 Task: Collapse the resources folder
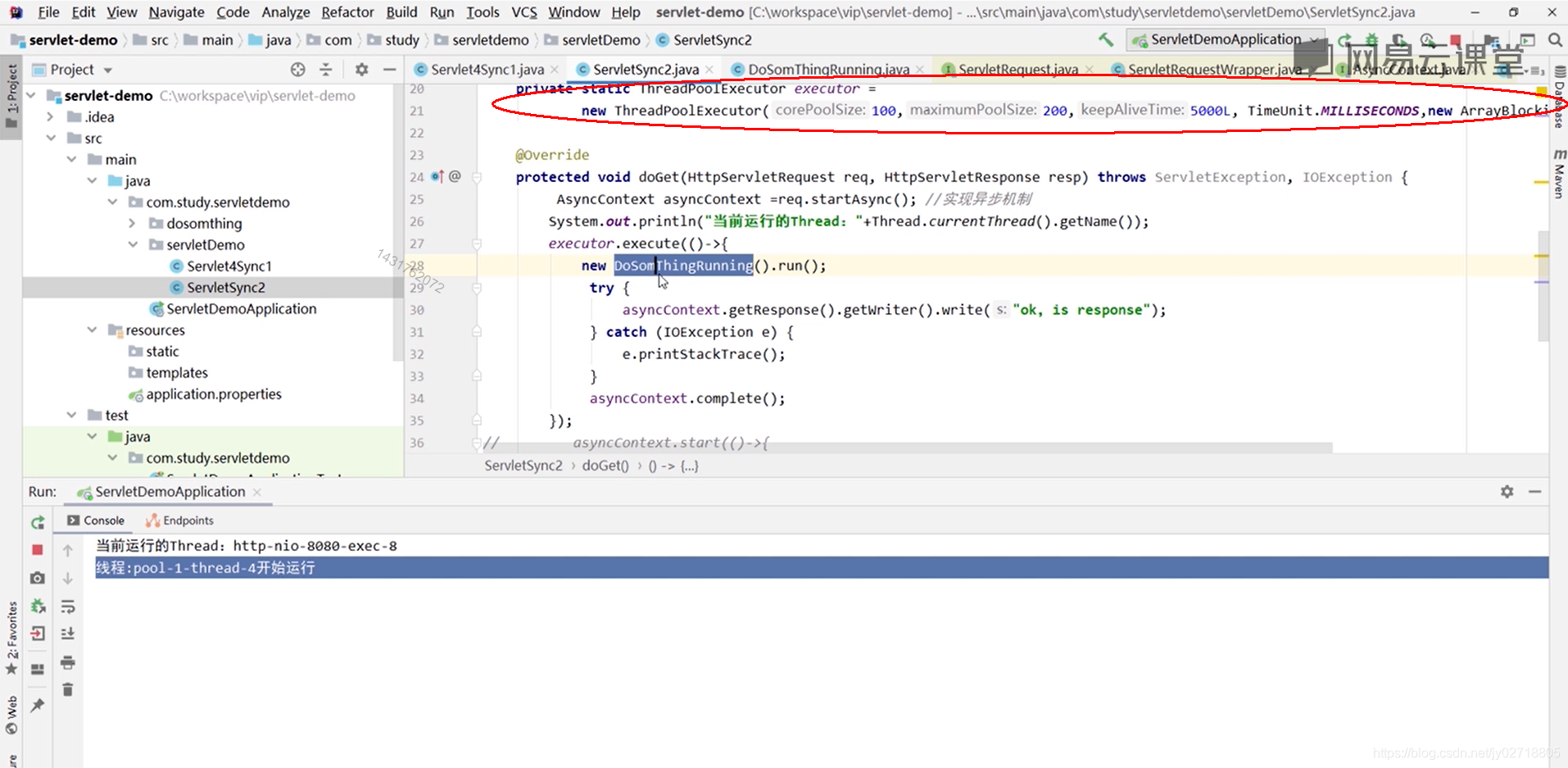click(92, 330)
